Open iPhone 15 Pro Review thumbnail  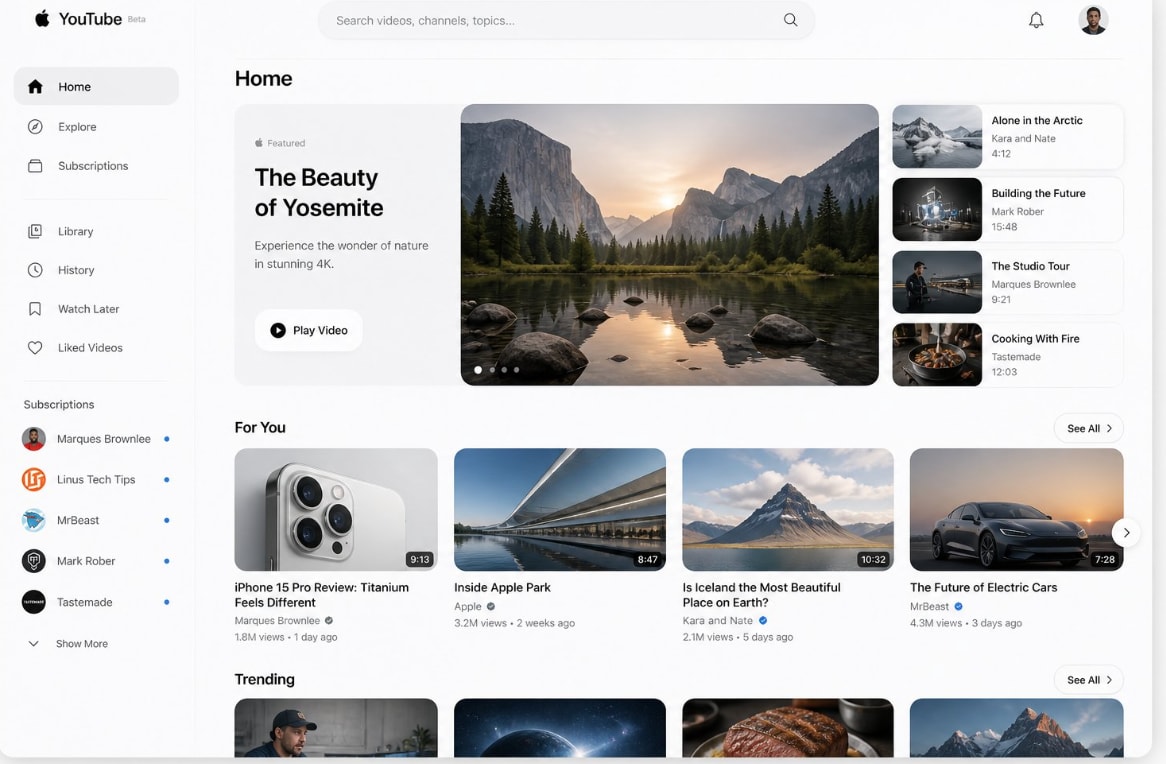(336, 510)
